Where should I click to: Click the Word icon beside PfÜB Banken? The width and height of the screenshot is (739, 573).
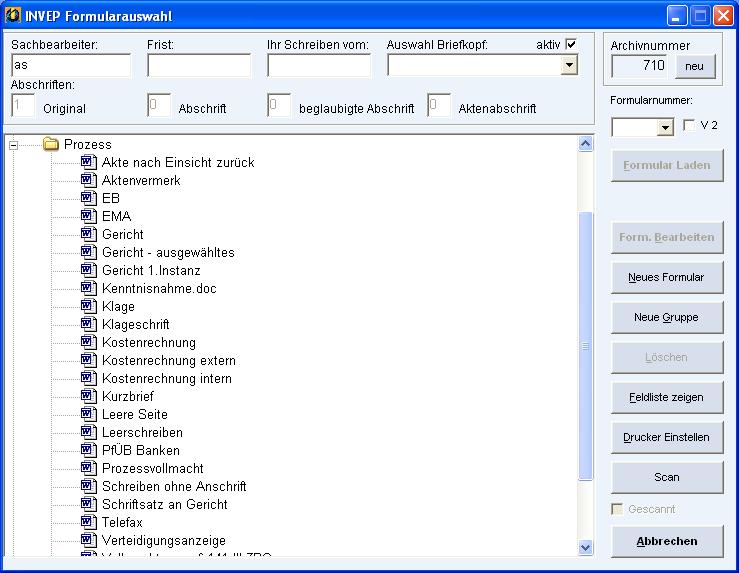[x=89, y=450]
